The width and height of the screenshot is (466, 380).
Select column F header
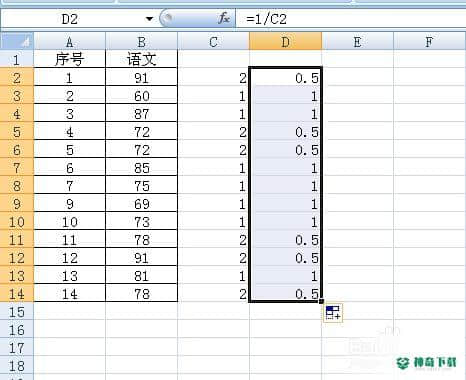tap(430, 42)
